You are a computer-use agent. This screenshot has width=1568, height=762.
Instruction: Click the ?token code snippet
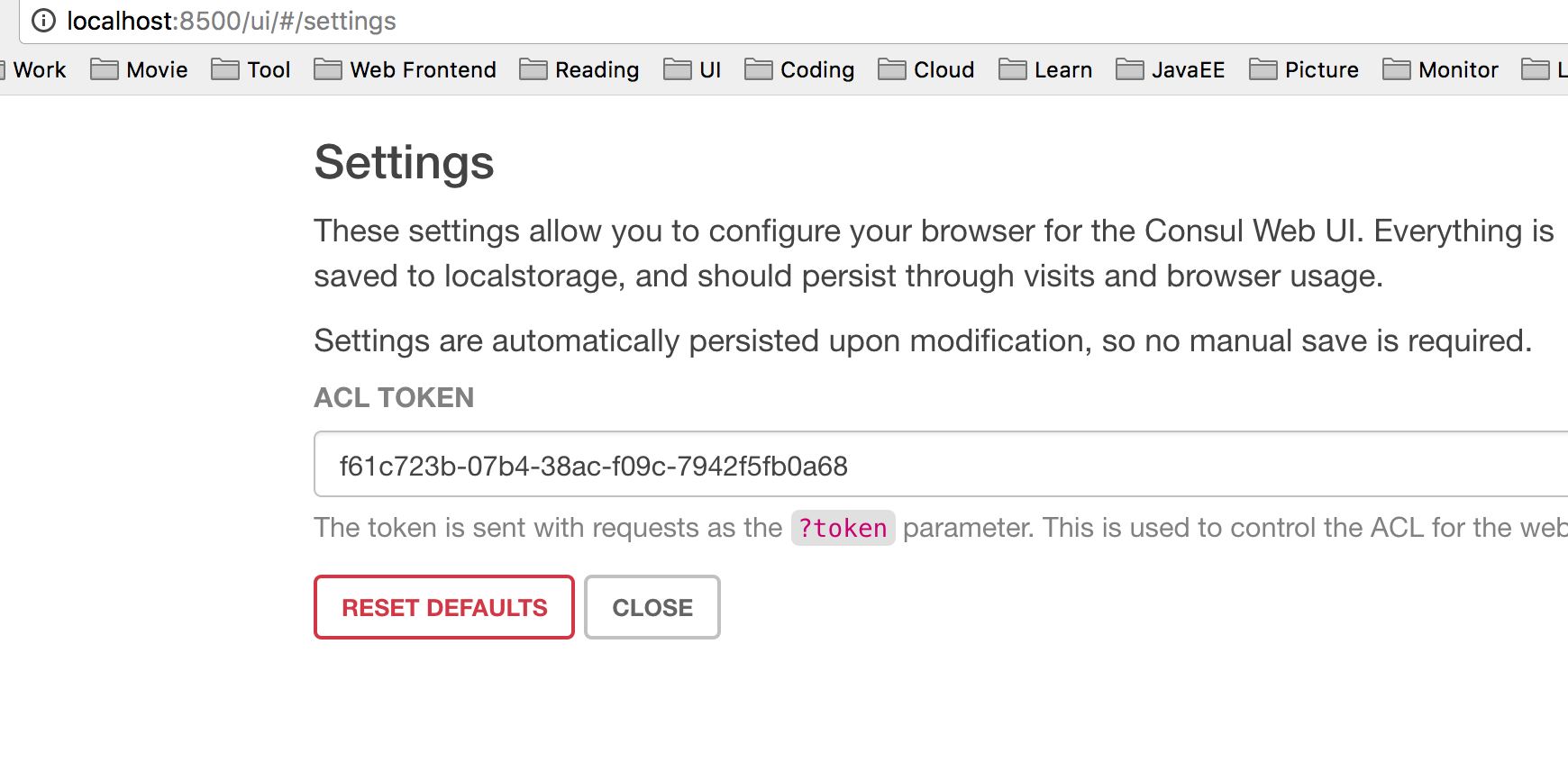click(x=843, y=528)
